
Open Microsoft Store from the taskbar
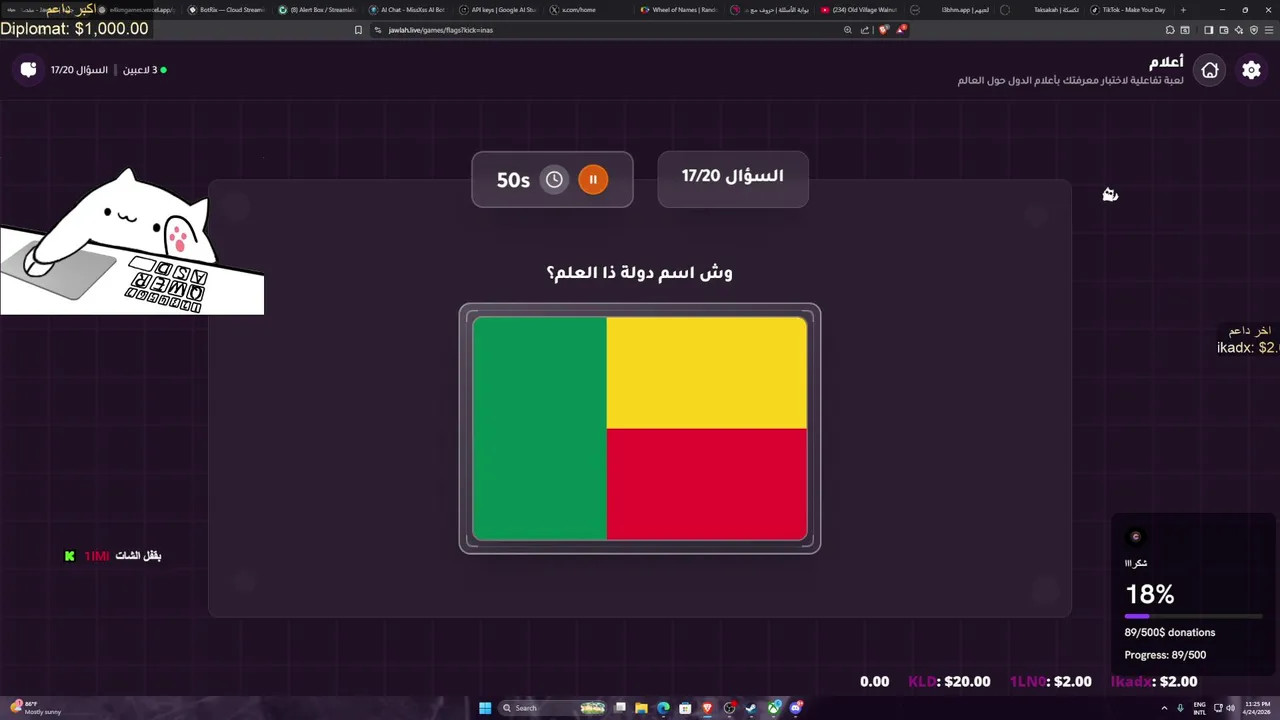[685, 708]
